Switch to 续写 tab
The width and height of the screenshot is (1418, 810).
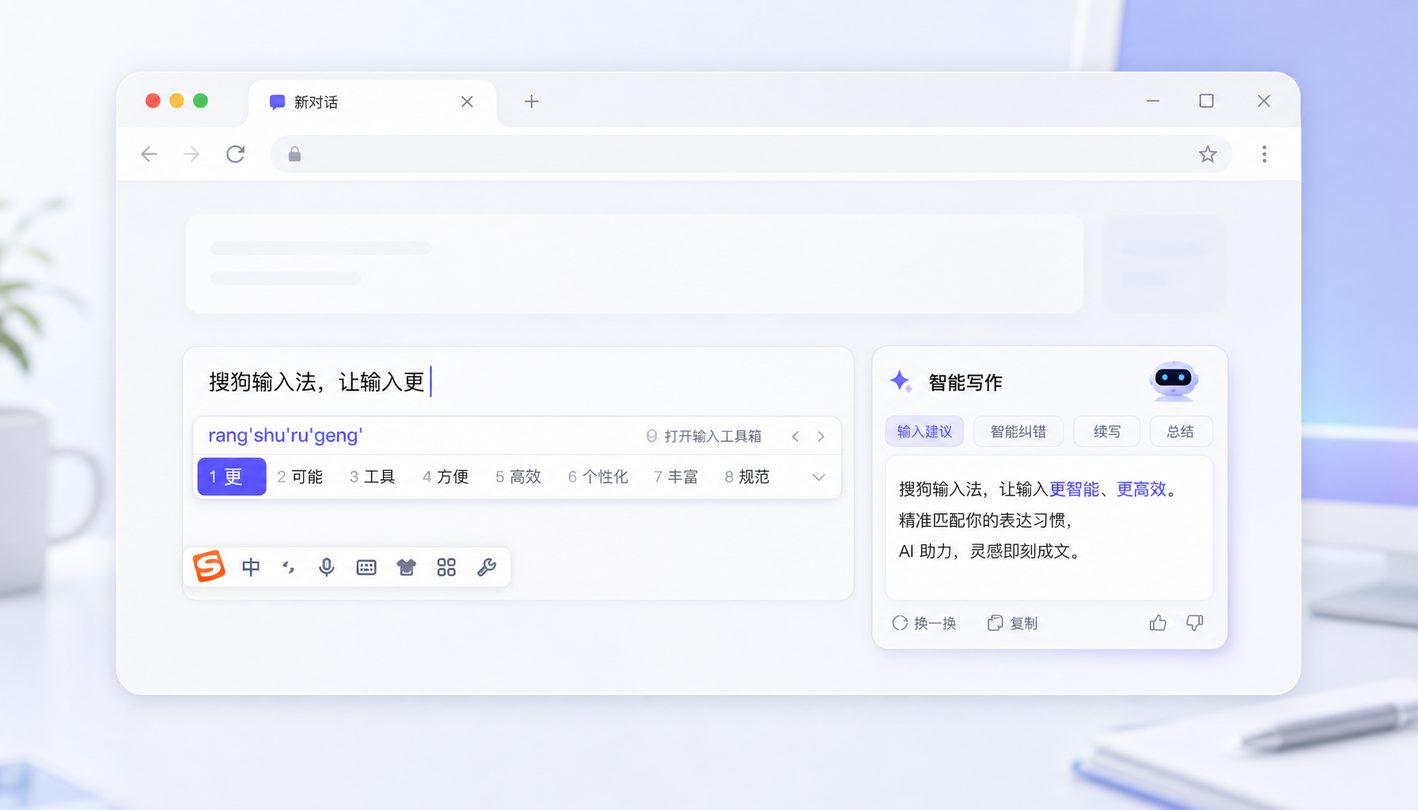tap(1107, 431)
